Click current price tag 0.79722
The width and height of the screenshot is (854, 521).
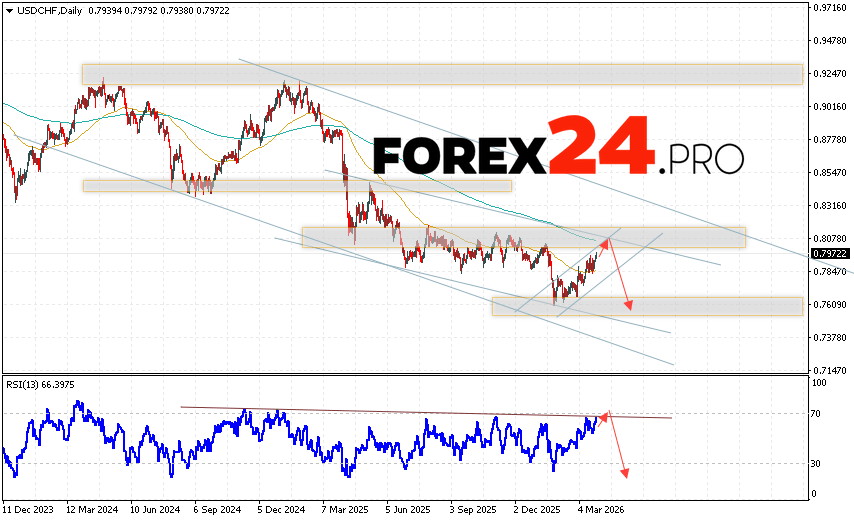(x=830, y=254)
